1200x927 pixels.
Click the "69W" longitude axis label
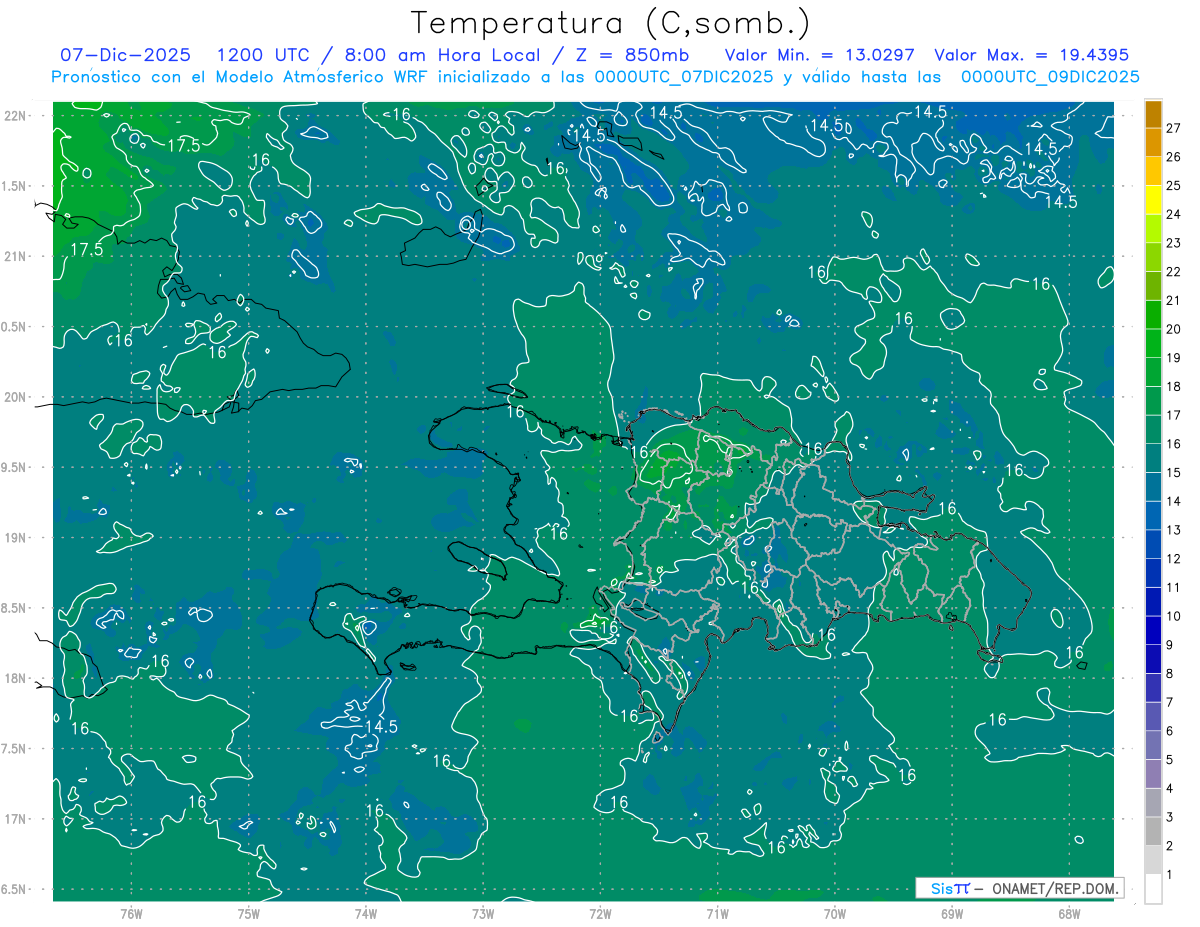(x=952, y=913)
